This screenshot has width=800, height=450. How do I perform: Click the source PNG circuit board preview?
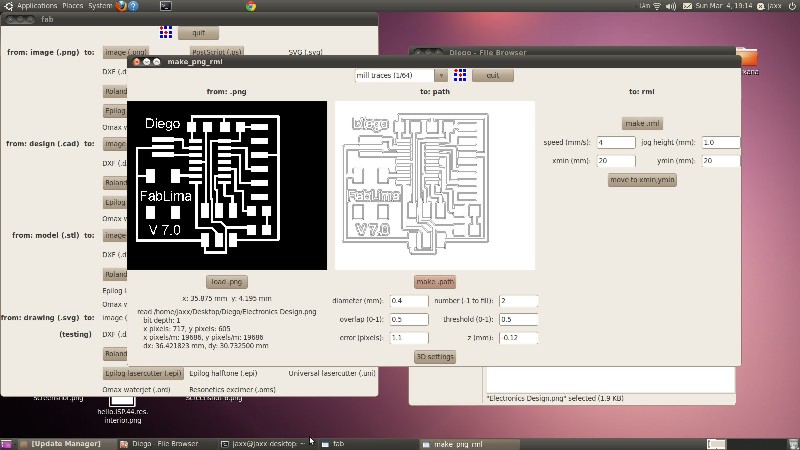(227, 185)
